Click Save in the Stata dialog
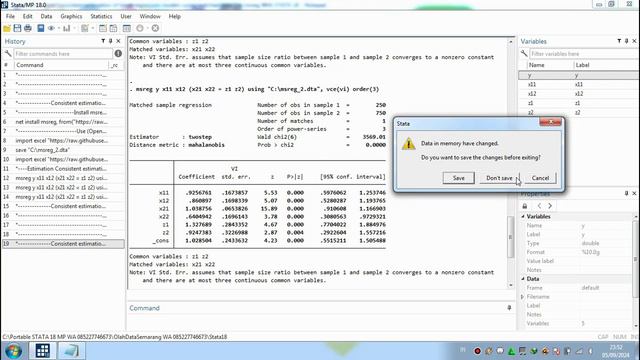The image size is (640, 360). 458,178
